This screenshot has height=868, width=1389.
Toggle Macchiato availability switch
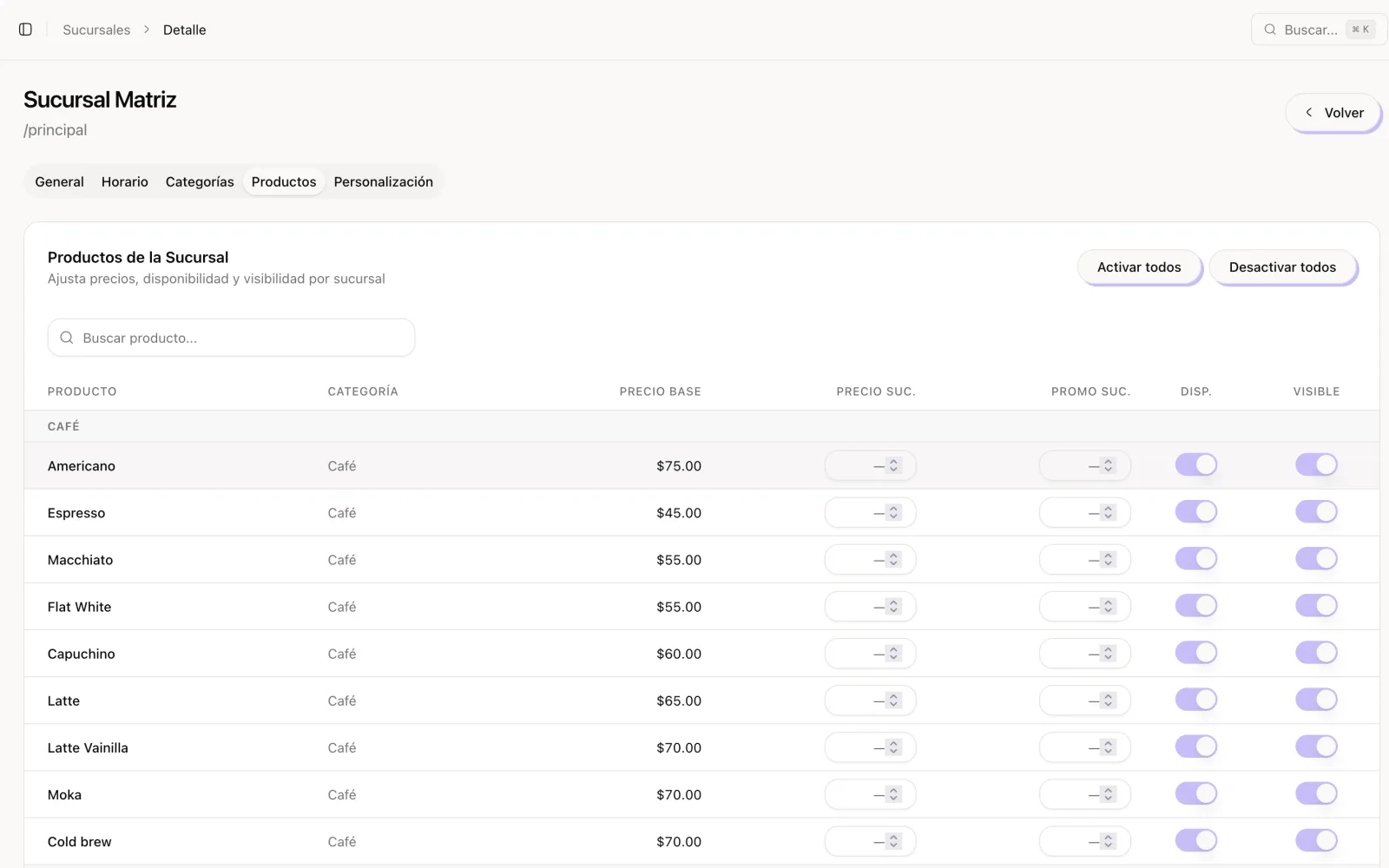pyautogui.click(x=1196, y=559)
